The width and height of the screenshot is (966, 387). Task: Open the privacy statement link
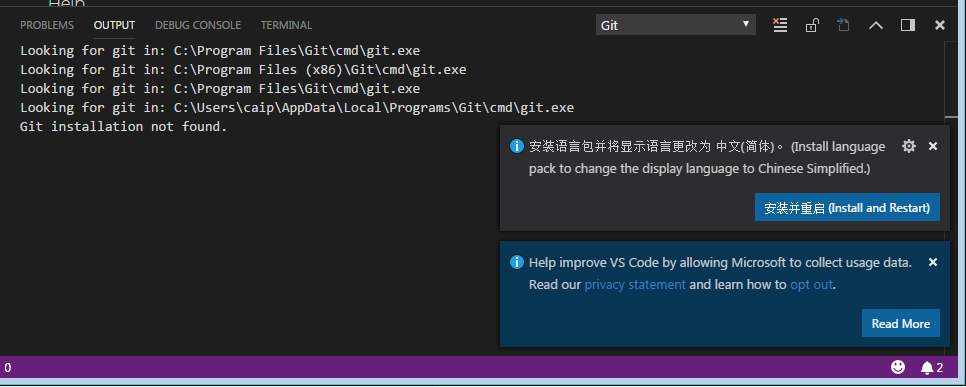click(x=635, y=285)
